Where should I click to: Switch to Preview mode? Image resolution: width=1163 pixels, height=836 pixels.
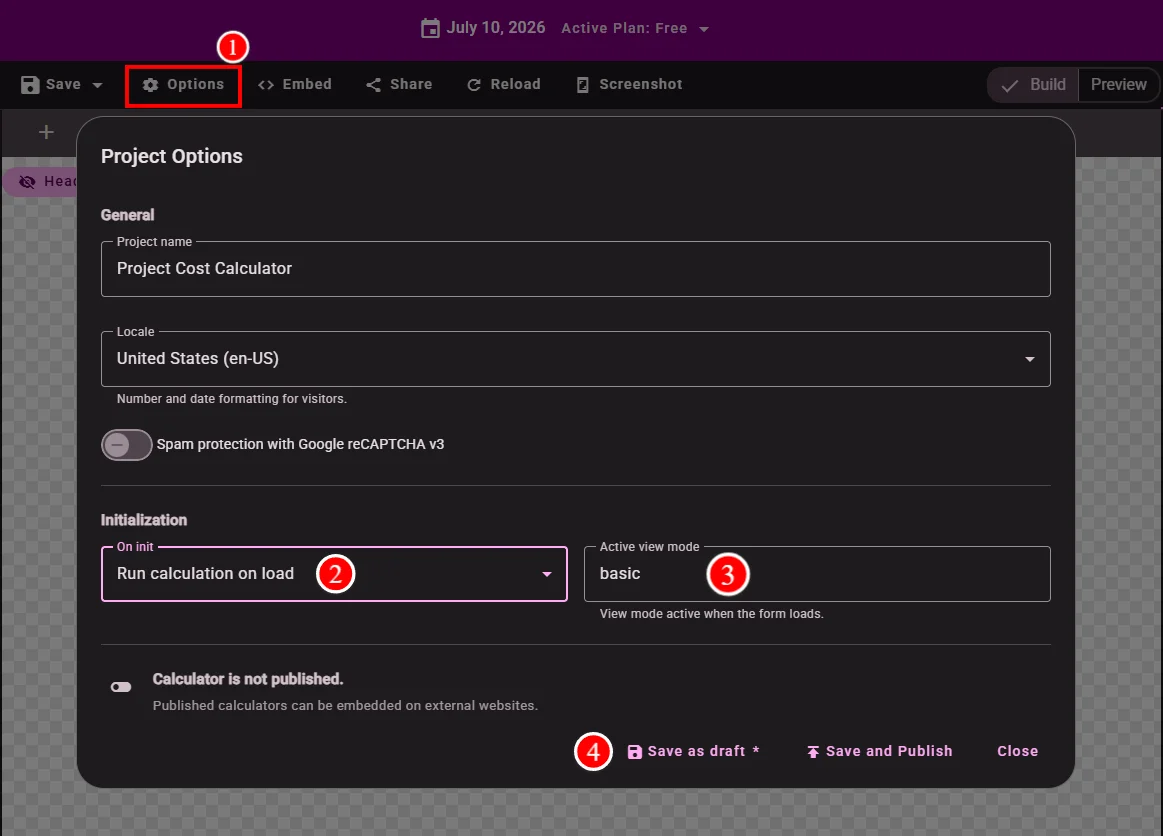coord(1118,85)
